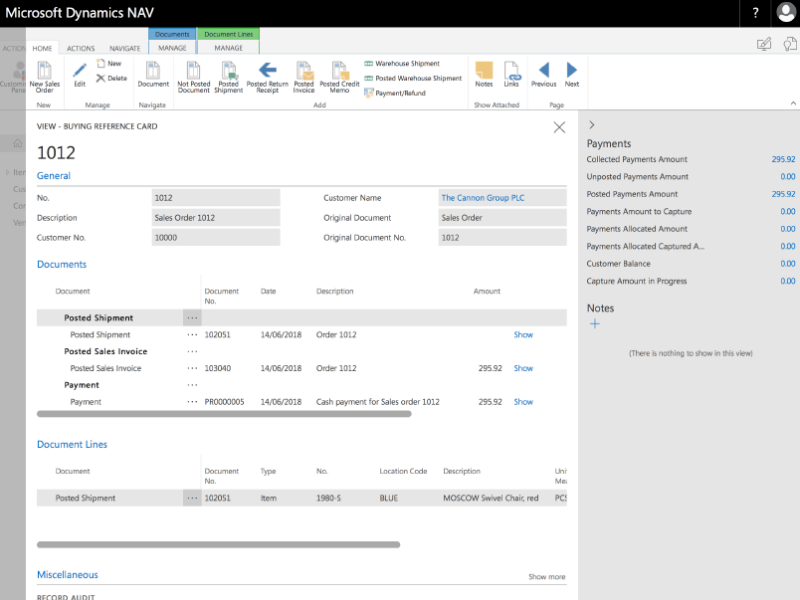Collapse the FactBox pane chevron

[x=591, y=124]
